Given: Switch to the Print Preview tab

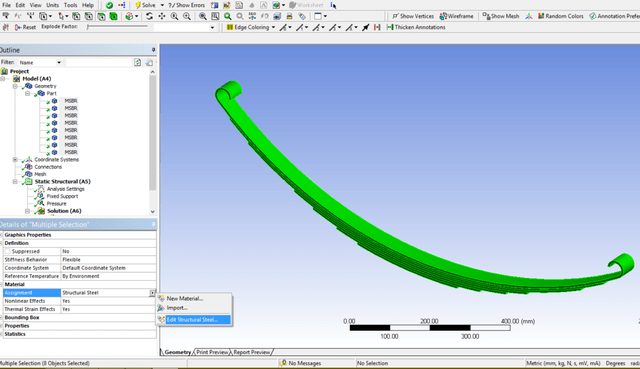Looking at the screenshot, I should (212, 352).
